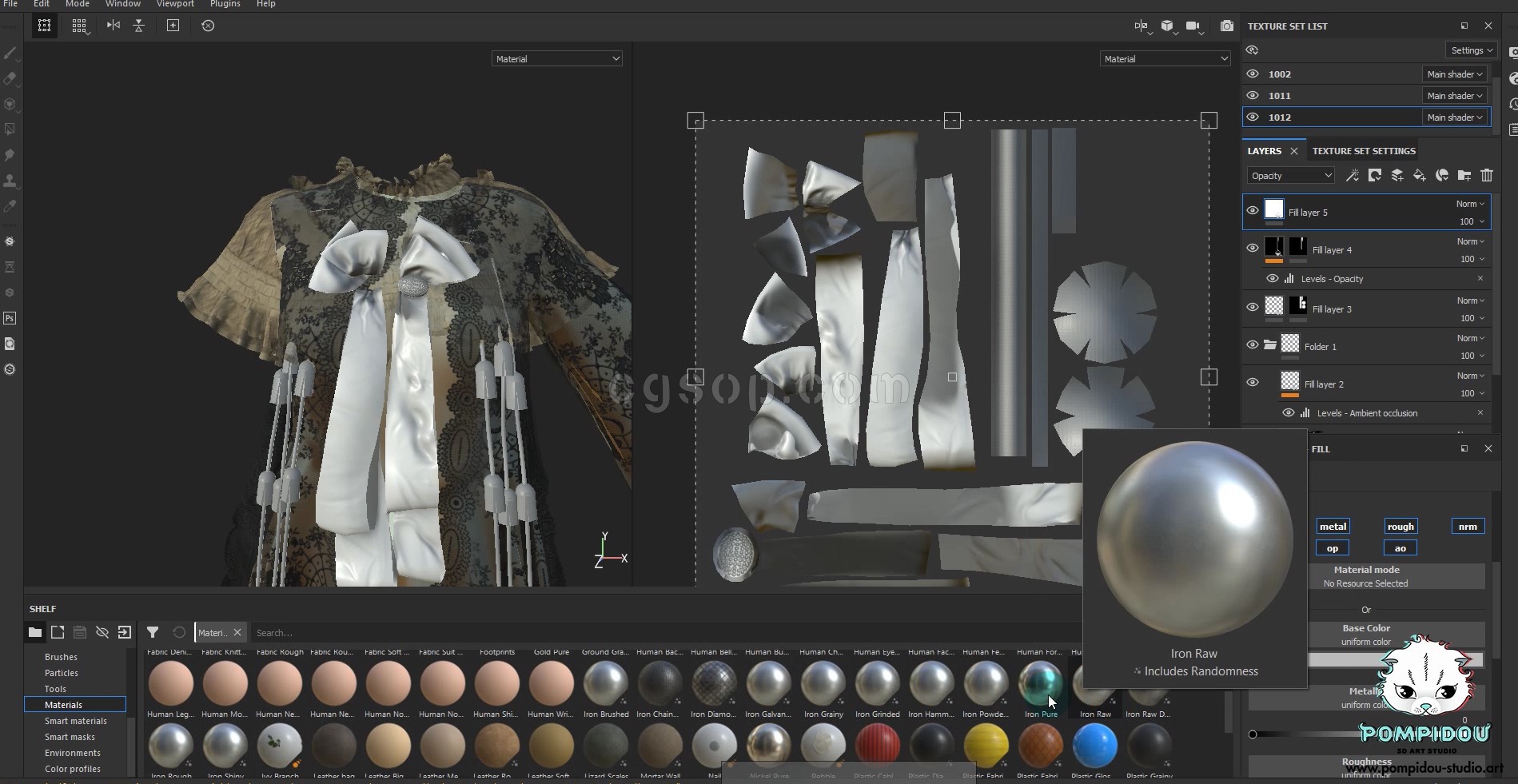
Task: Click the camera screenshot icon in viewport toolbar
Action: (x=1226, y=26)
